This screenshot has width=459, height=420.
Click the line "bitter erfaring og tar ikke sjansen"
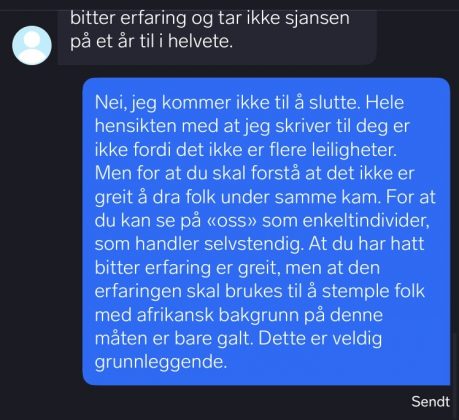tap(210, 19)
